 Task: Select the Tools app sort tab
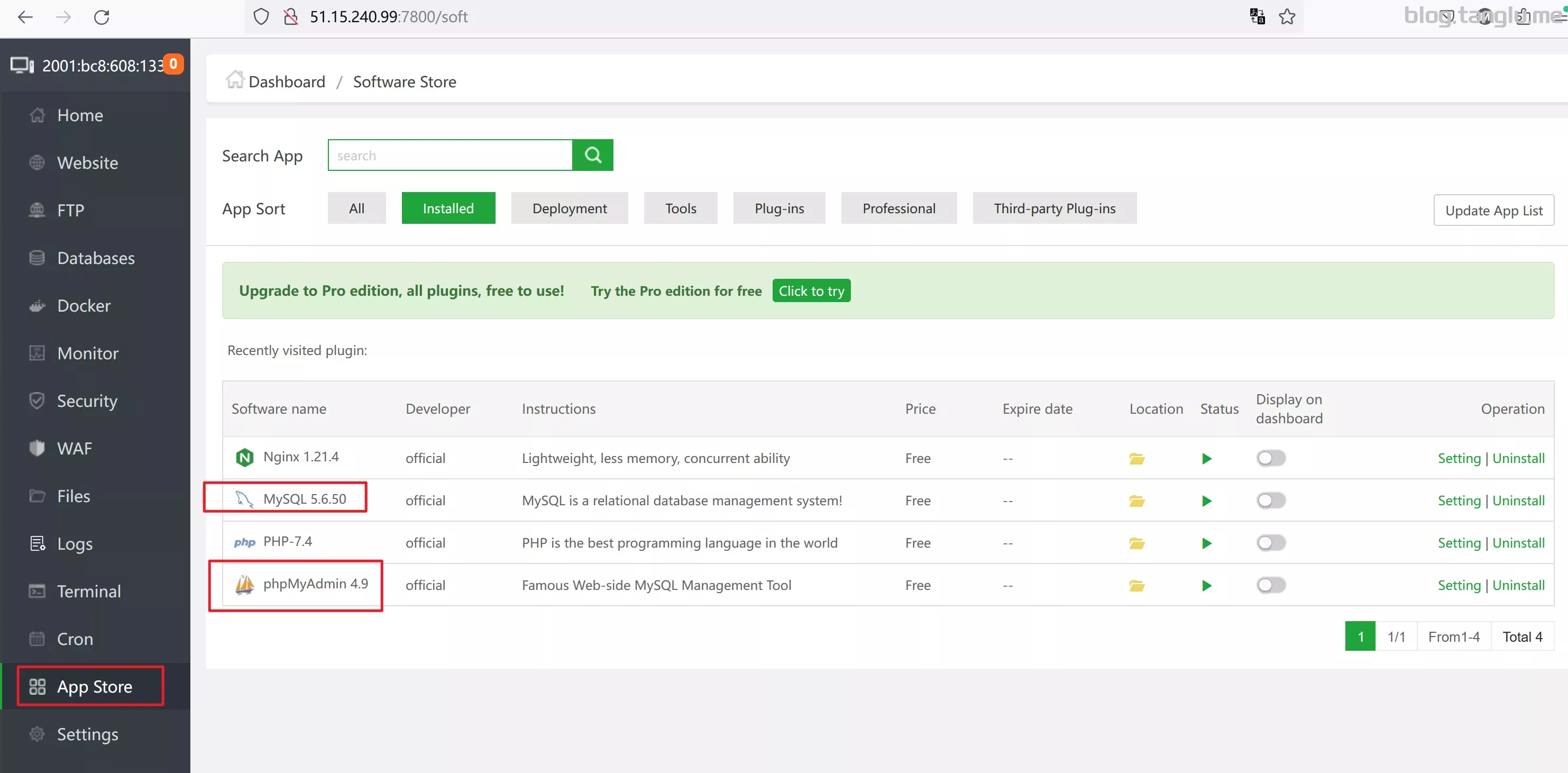click(681, 208)
